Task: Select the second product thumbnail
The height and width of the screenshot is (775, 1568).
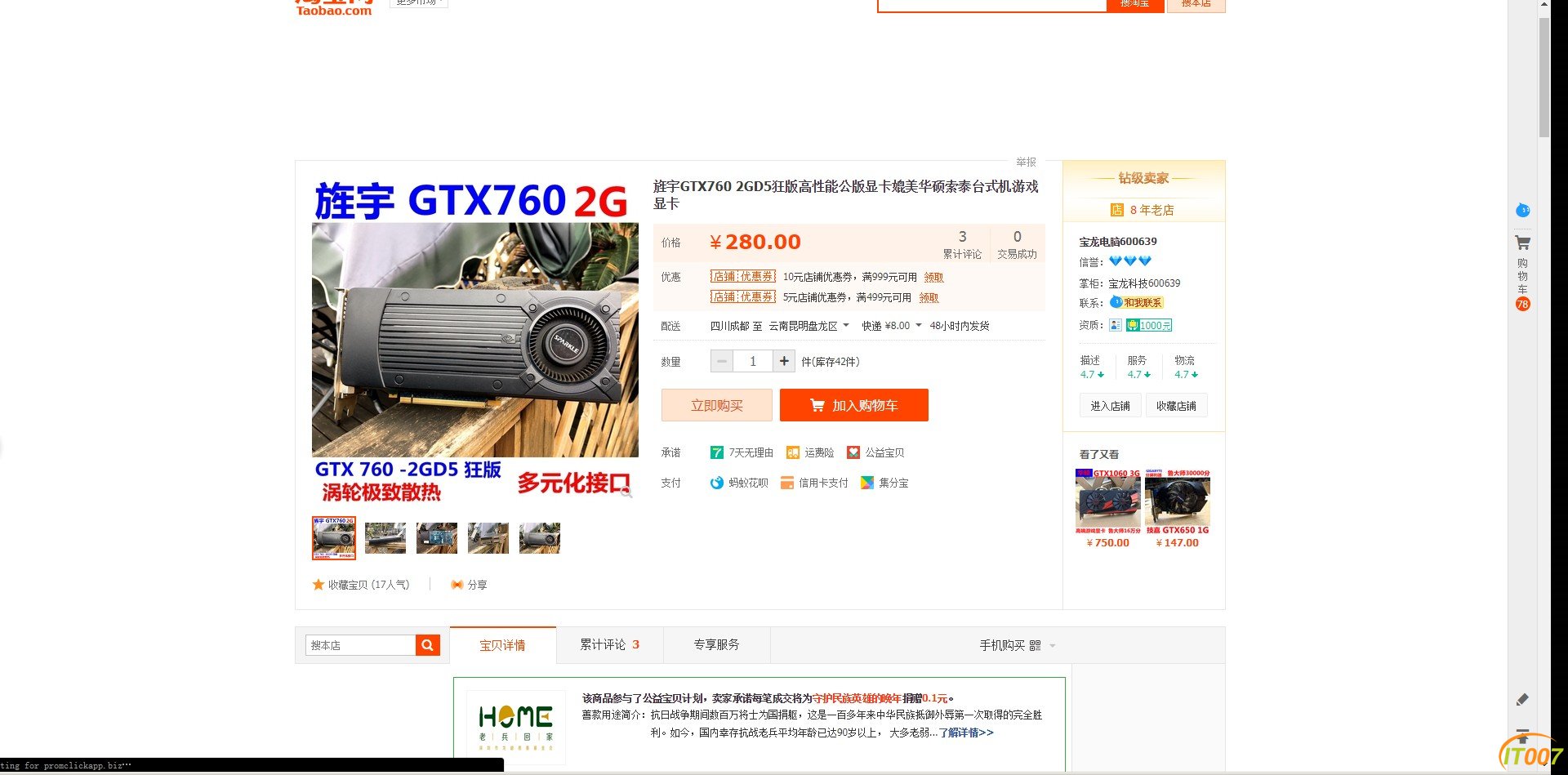Action: tap(385, 537)
